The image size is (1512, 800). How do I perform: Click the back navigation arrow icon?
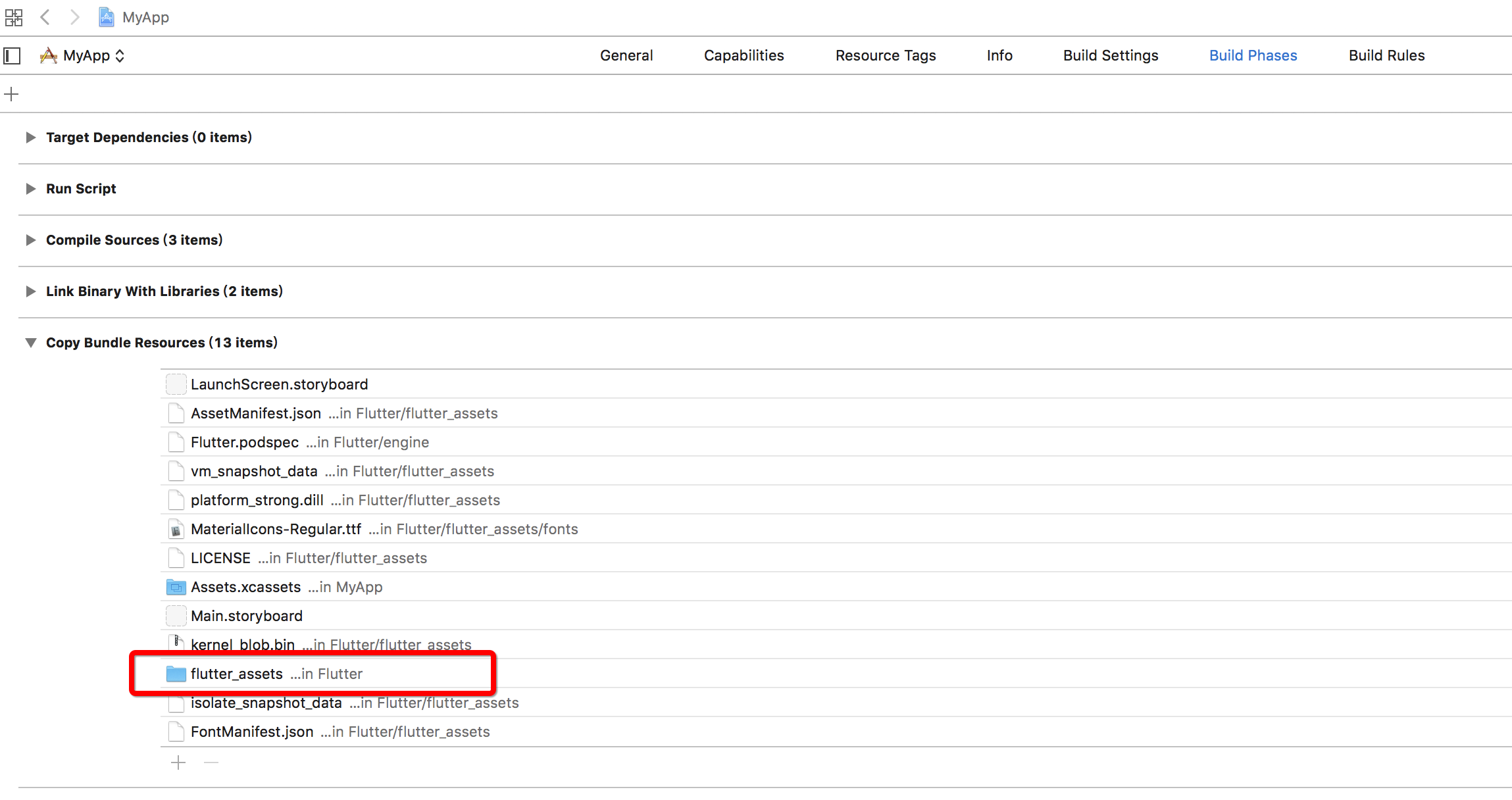pos(47,17)
